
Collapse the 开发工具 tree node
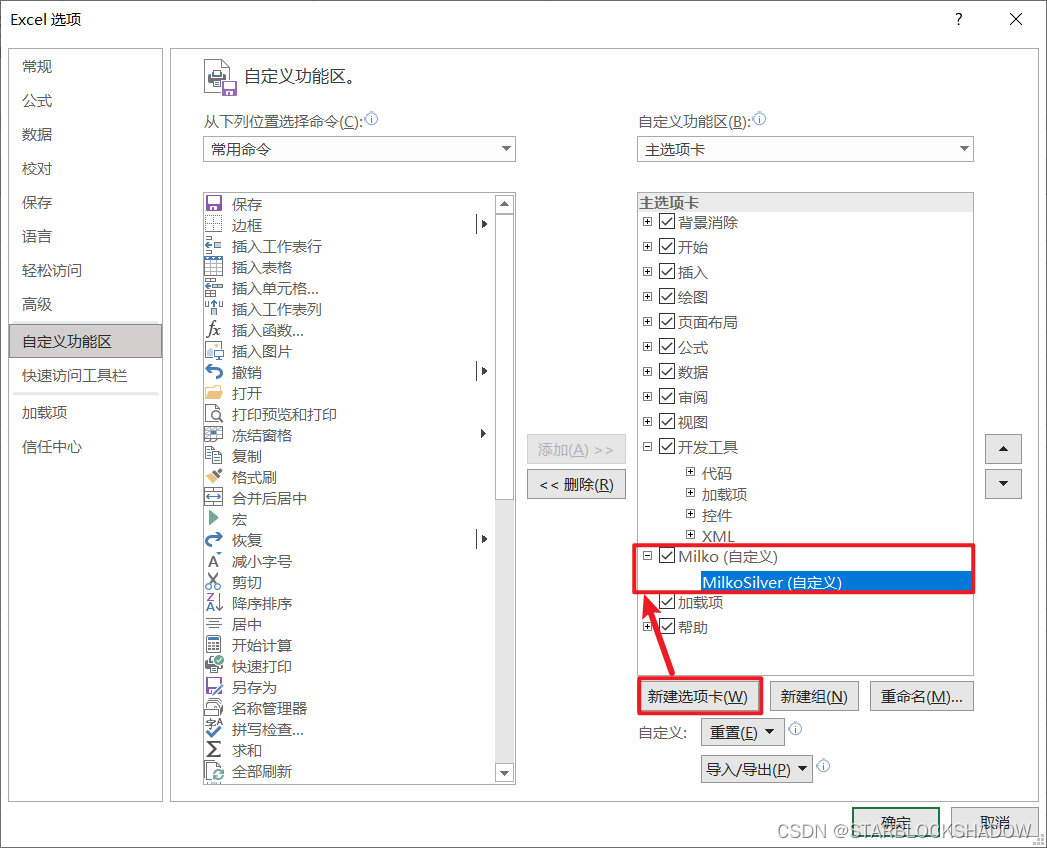pyautogui.click(x=647, y=447)
